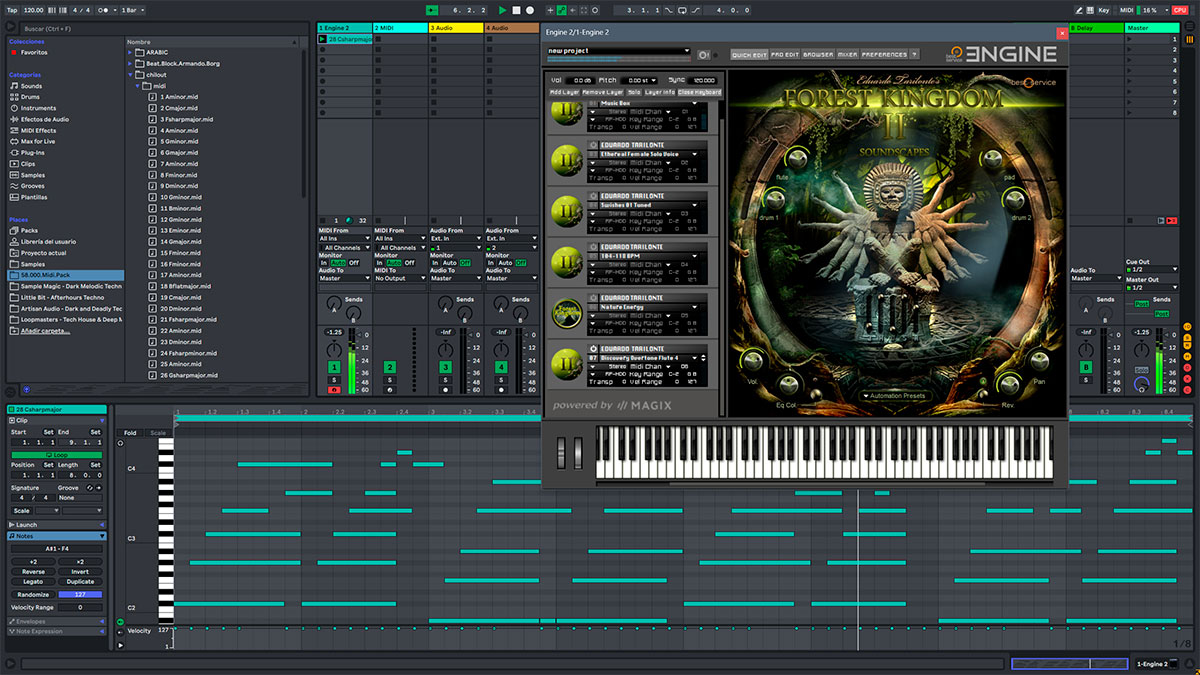
Task: Expand the ARABIC folder
Action: 131,52
